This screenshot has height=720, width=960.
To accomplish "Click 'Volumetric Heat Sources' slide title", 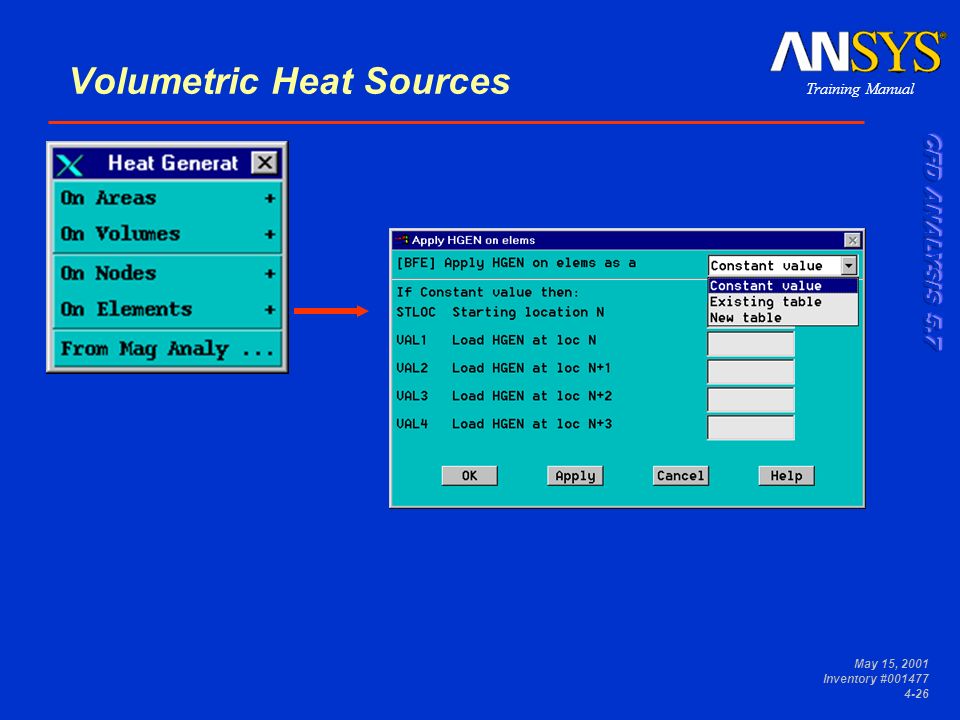I will [x=290, y=81].
